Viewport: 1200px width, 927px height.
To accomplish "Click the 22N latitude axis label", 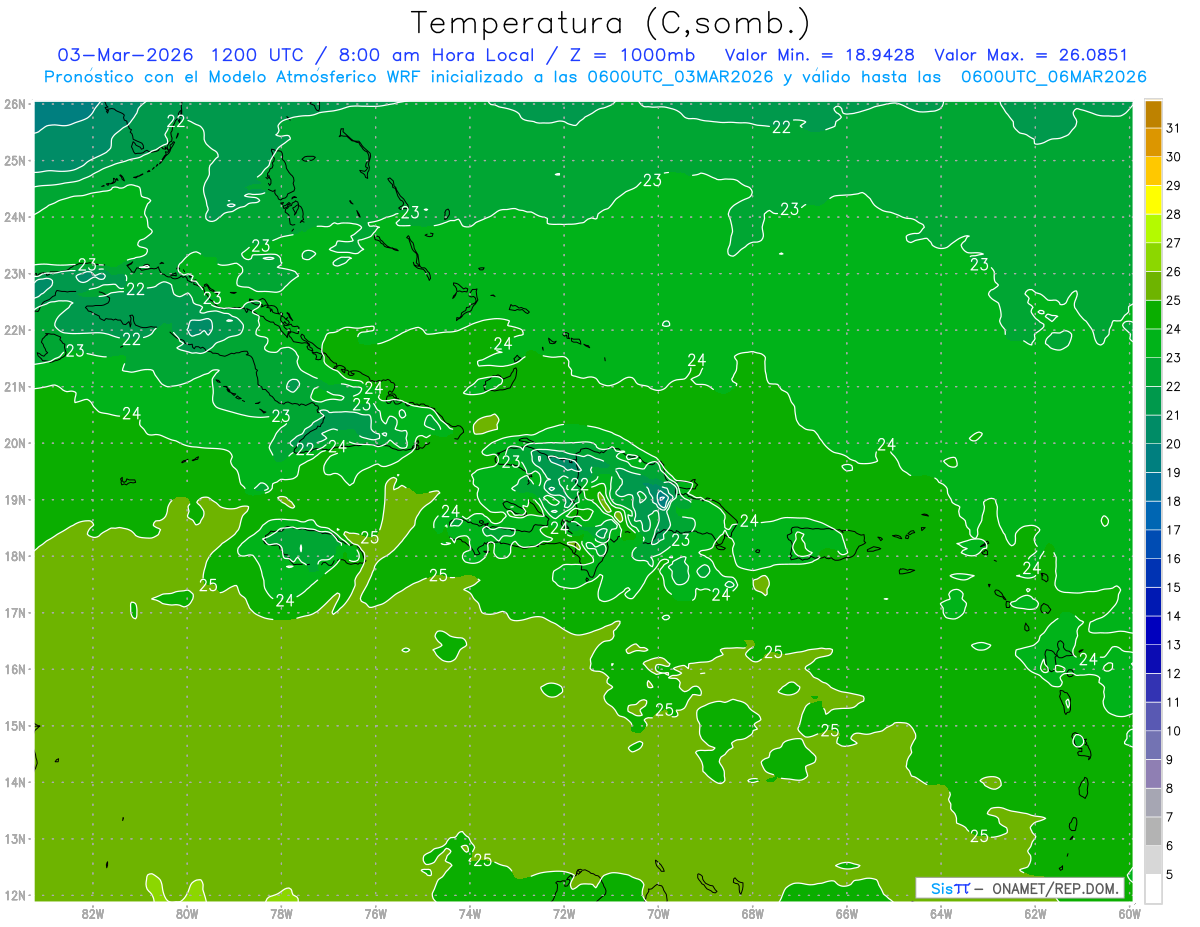I will coord(14,330).
